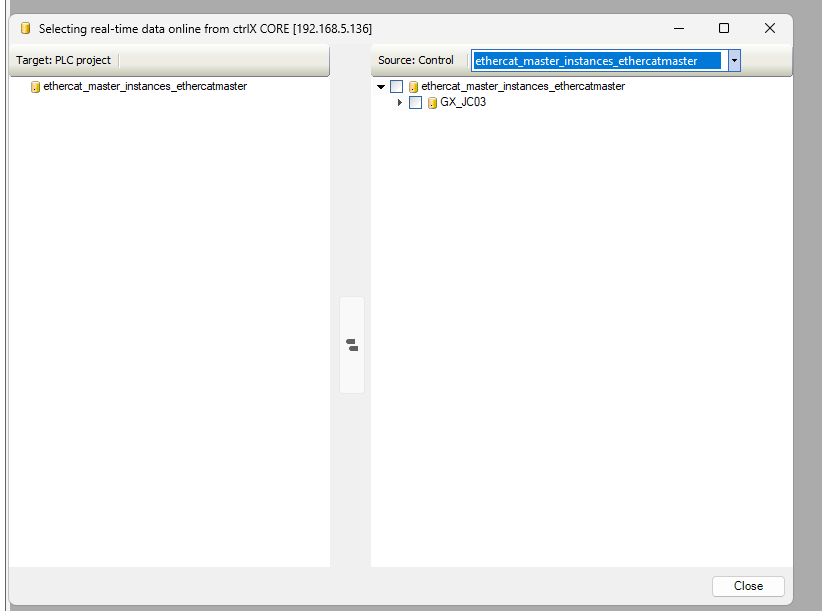The width and height of the screenshot is (822, 611).
Task: Click the database icon of the source root node
Action: 413,86
